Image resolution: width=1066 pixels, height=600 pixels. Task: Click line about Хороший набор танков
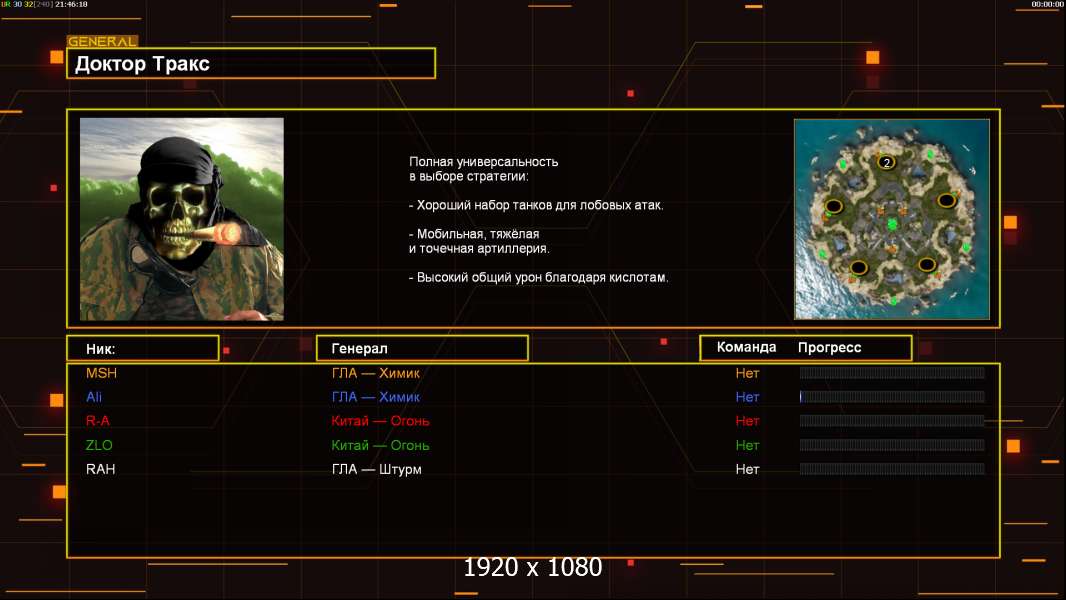pyautogui.click(x=536, y=205)
